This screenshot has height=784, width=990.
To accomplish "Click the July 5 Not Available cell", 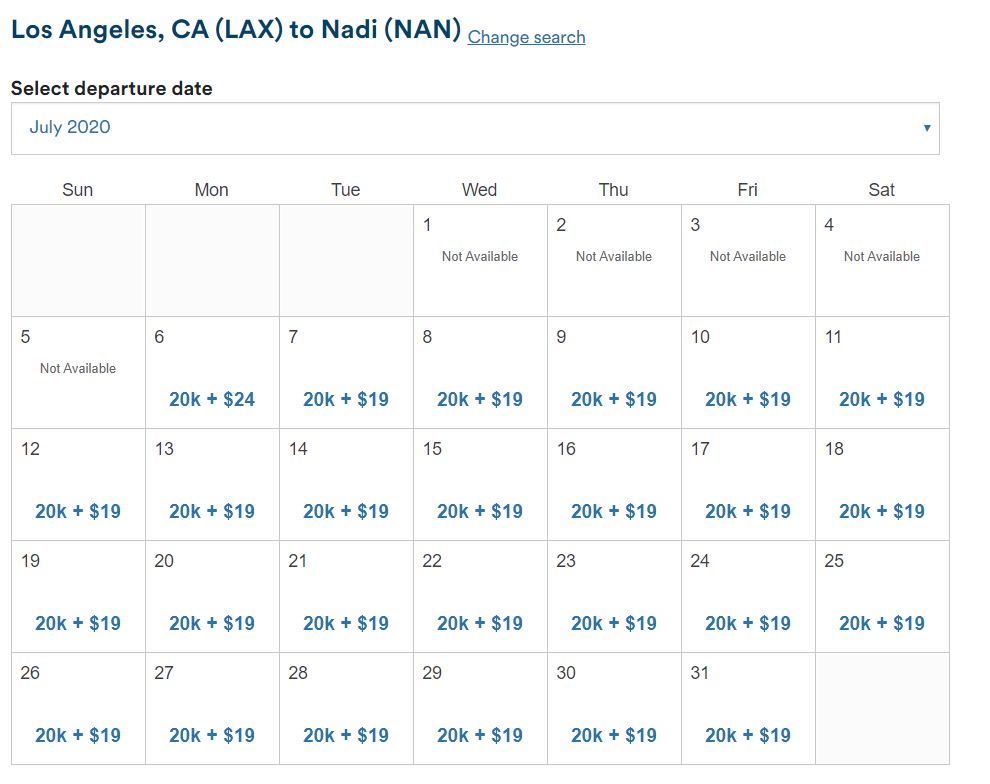I will 78,369.
